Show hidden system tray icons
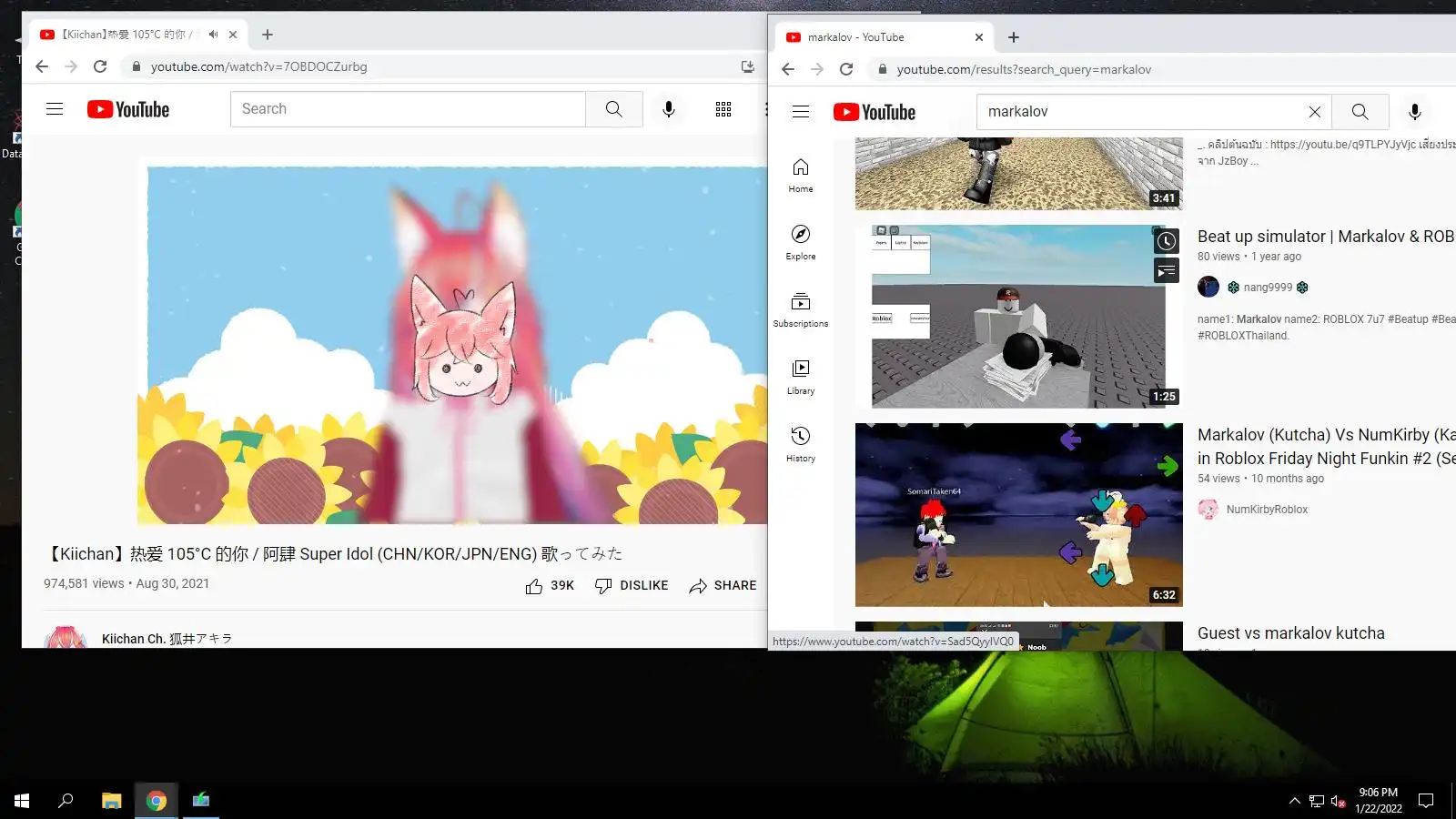The height and width of the screenshot is (819, 1456). pyautogui.click(x=1294, y=801)
